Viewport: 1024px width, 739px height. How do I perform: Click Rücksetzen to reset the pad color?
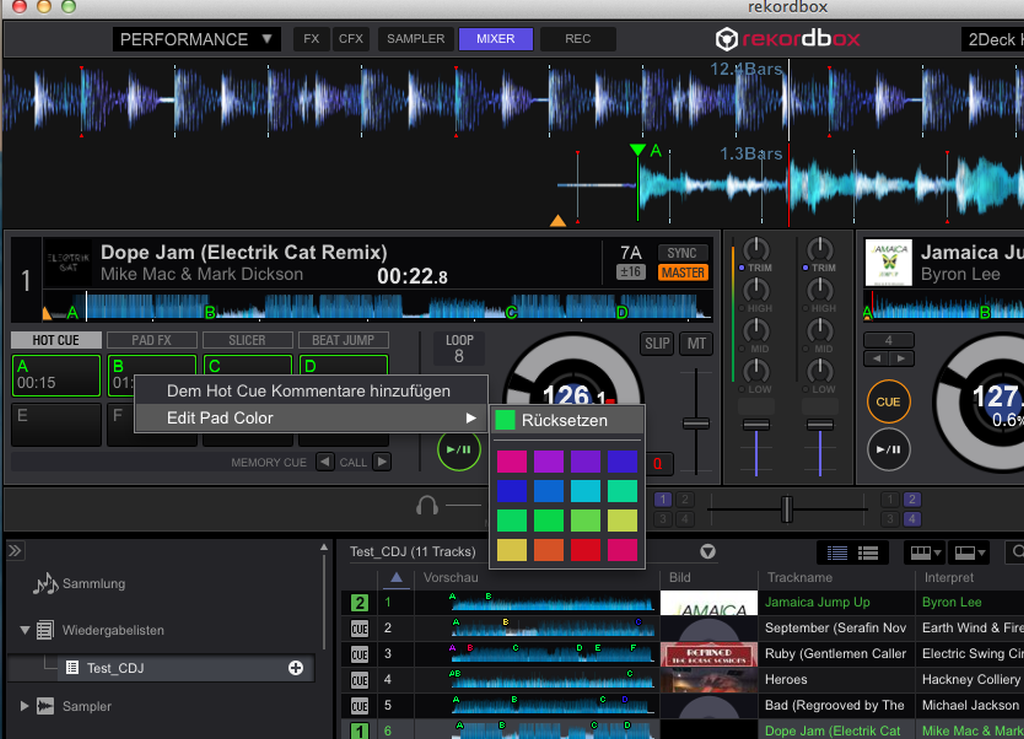coord(565,420)
